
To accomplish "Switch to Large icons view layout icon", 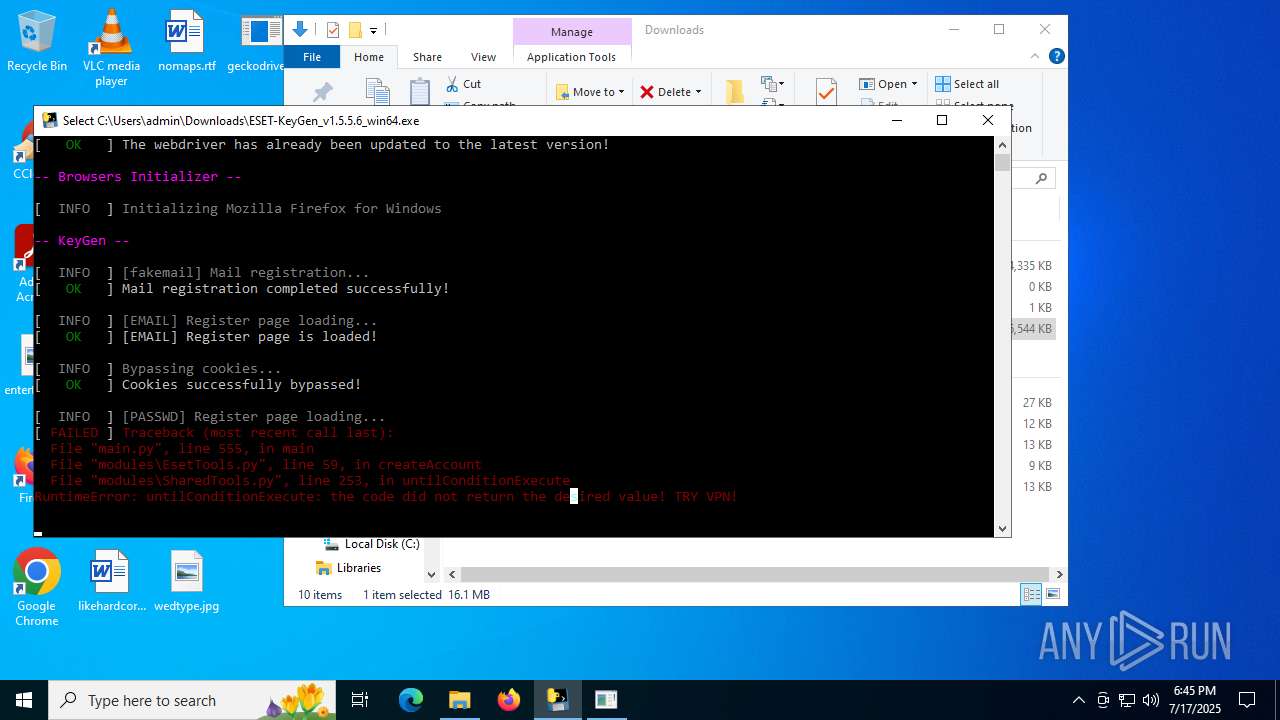I will coord(1052,595).
